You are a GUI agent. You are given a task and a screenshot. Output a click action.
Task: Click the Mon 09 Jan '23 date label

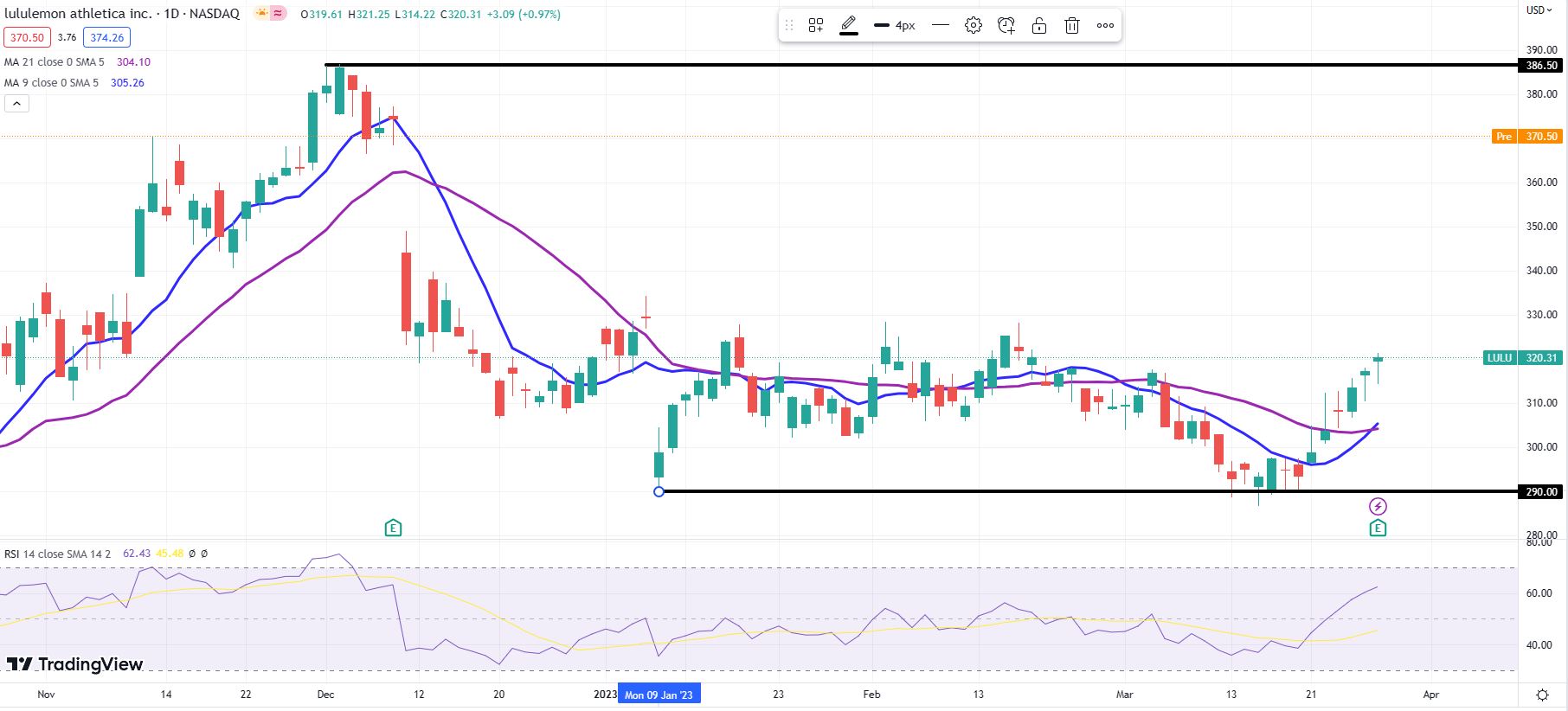click(x=659, y=695)
